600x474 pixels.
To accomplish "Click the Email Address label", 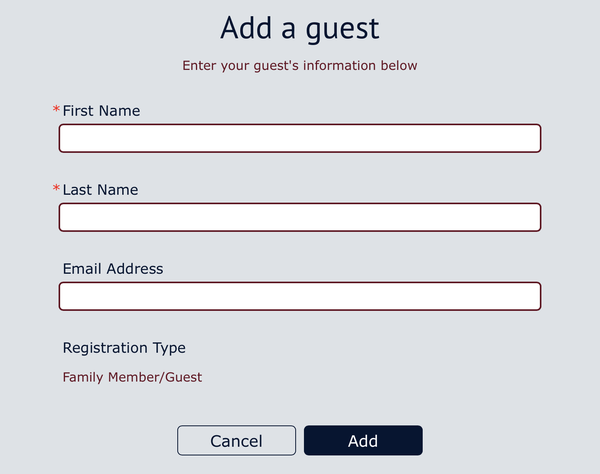I will tap(113, 269).
